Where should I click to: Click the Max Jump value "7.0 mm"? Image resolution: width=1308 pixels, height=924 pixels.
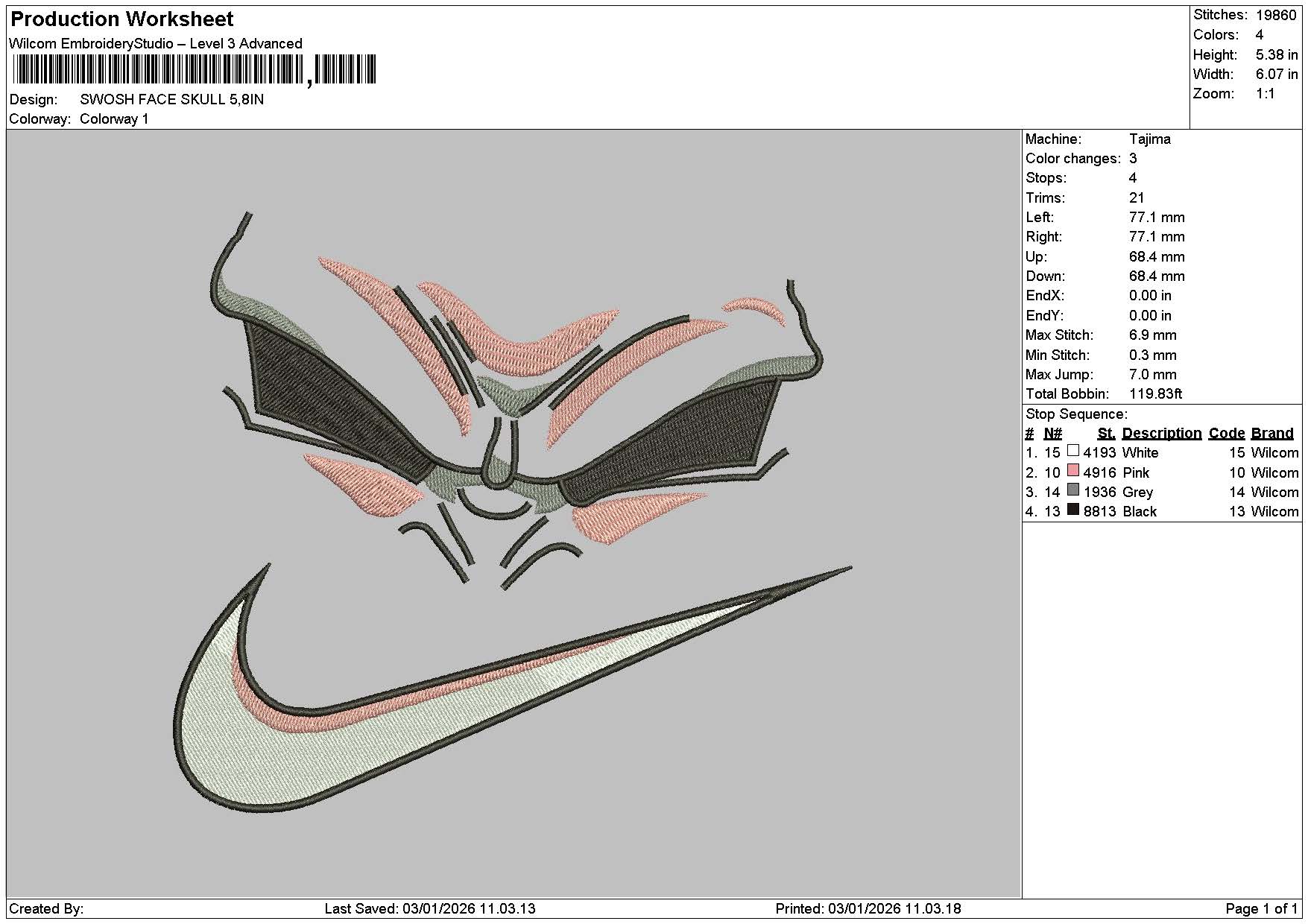point(1153,374)
